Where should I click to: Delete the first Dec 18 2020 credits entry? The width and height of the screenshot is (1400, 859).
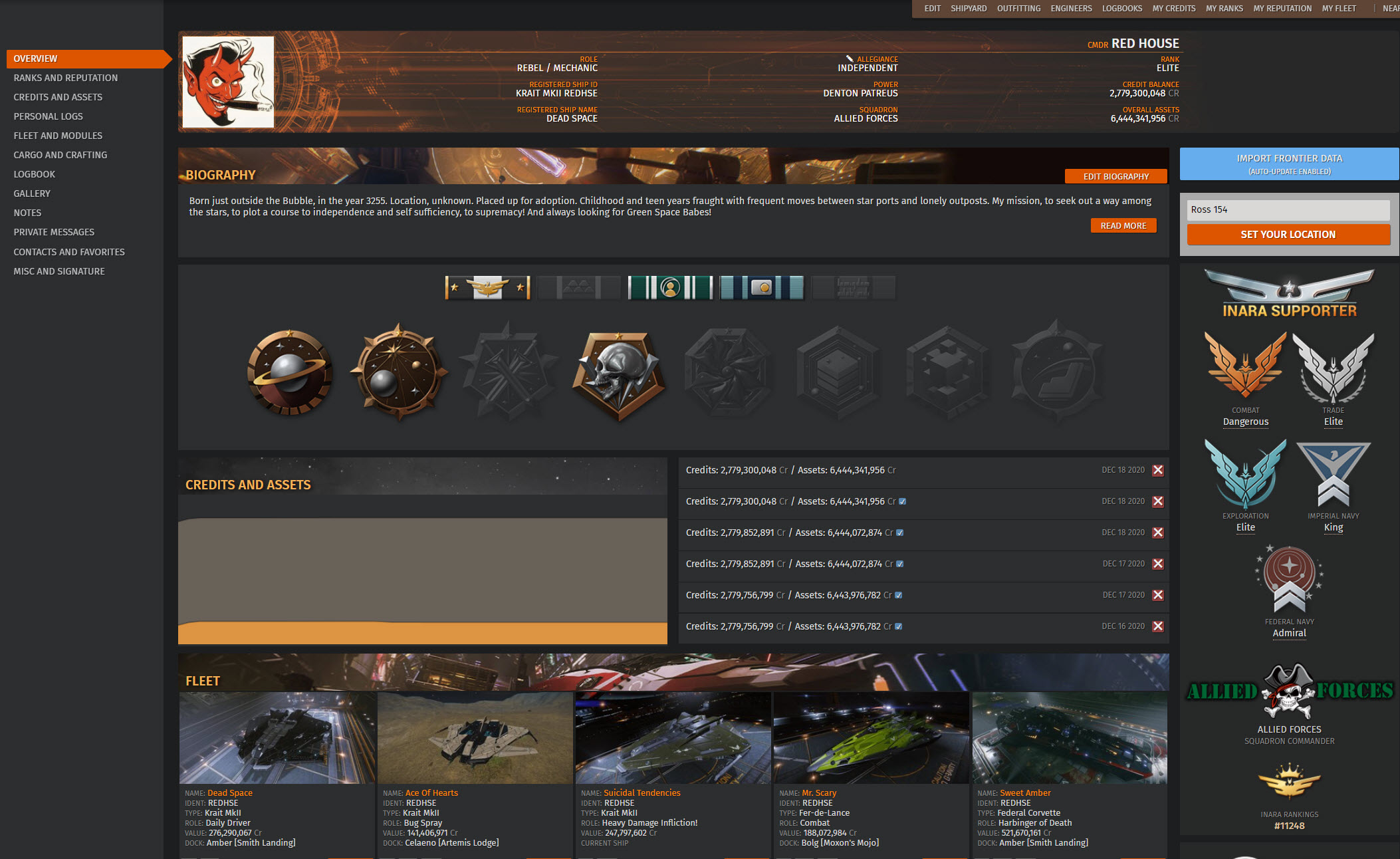[1158, 470]
